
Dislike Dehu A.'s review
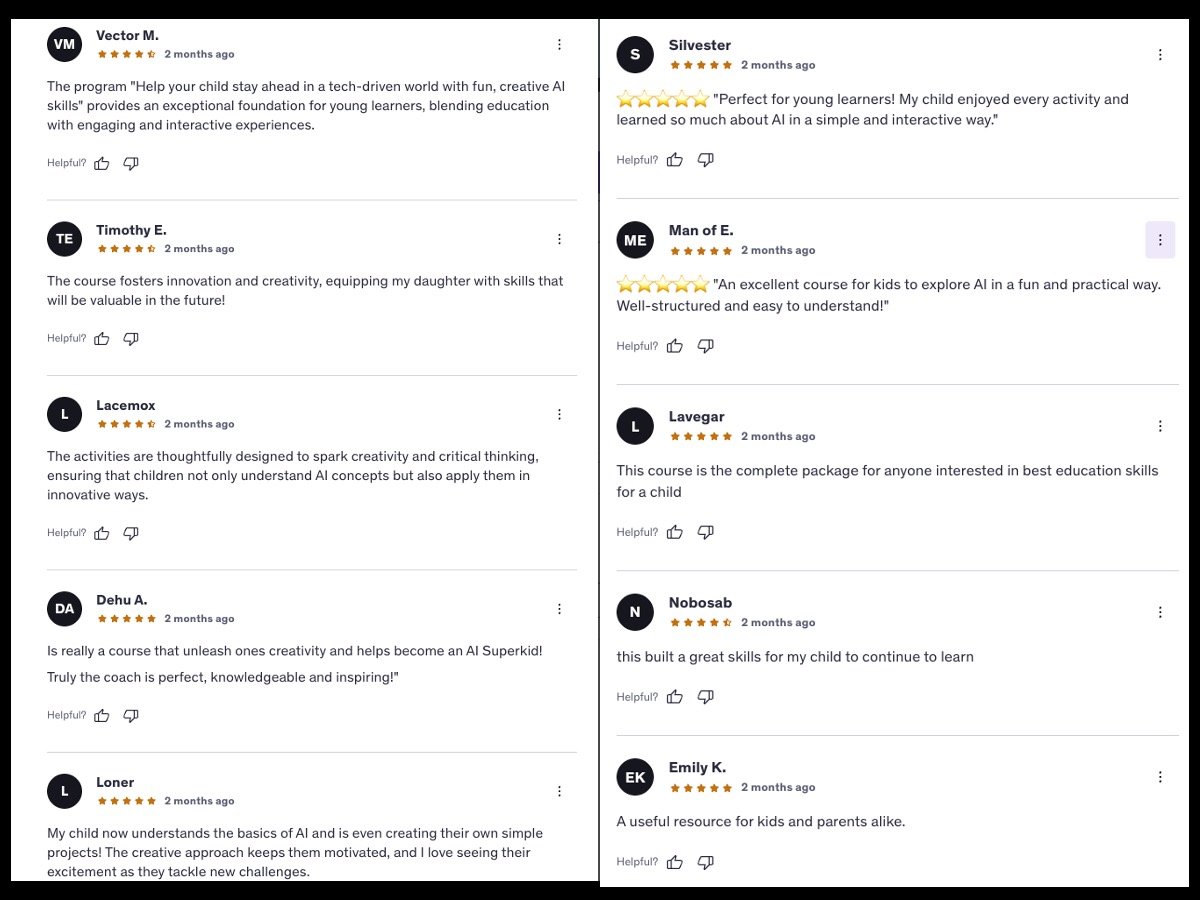[x=131, y=716]
